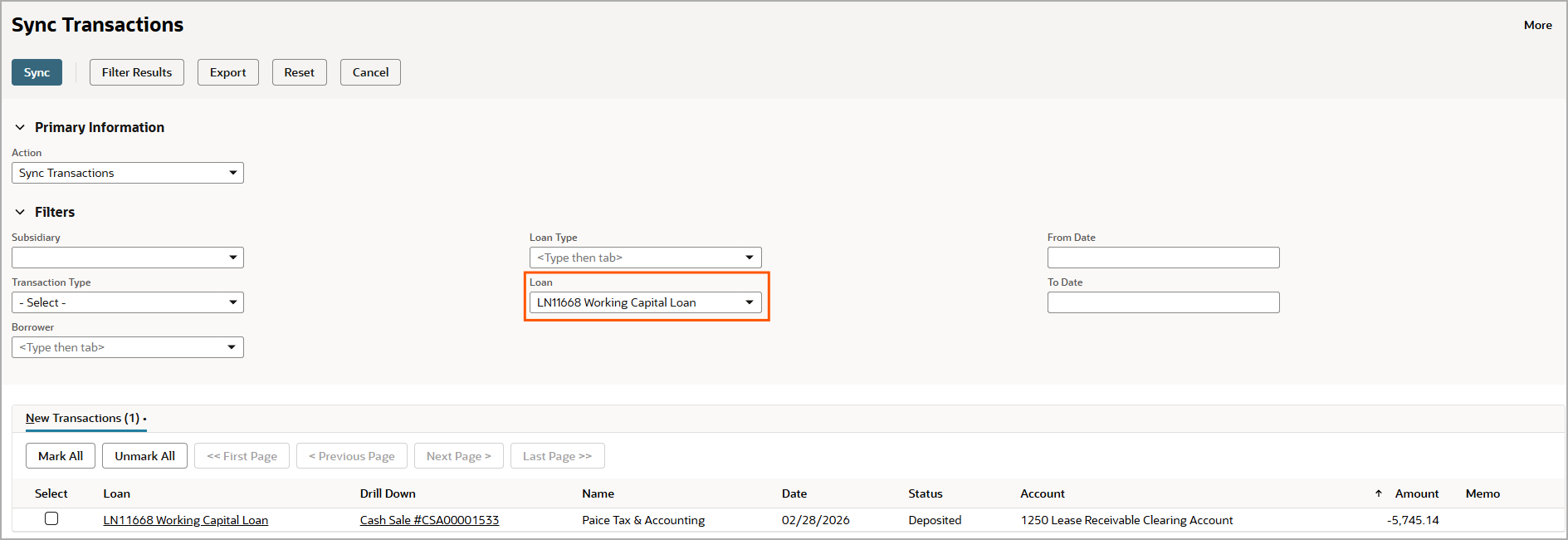Image resolution: width=1568 pixels, height=540 pixels.
Task: Collapse the Primary Information section
Action: (x=20, y=127)
